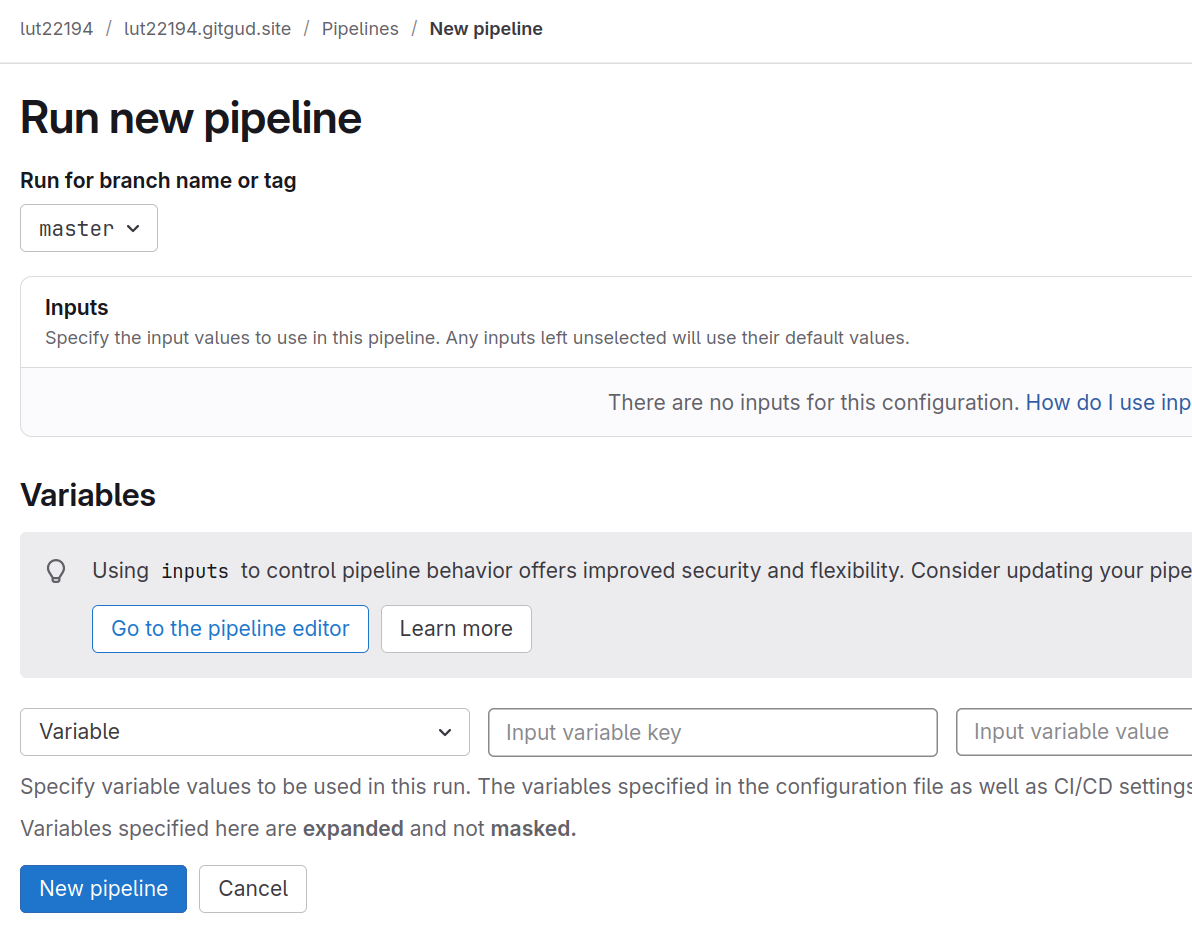Viewport: 1192px width, 942px height.
Task: Click the 'How do I use inputs' link
Action: [1108, 402]
